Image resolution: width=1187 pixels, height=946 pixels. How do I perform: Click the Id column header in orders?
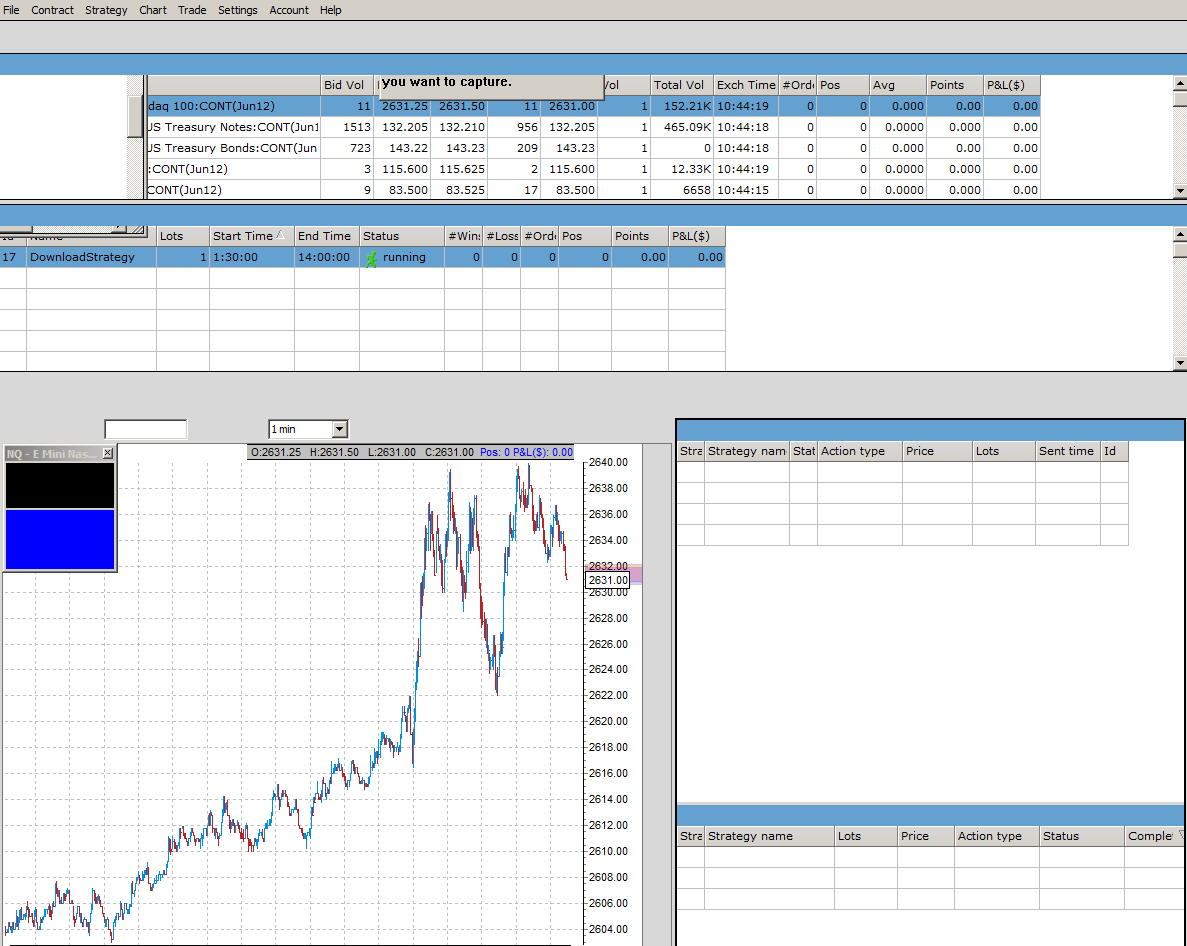click(1114, 451)
